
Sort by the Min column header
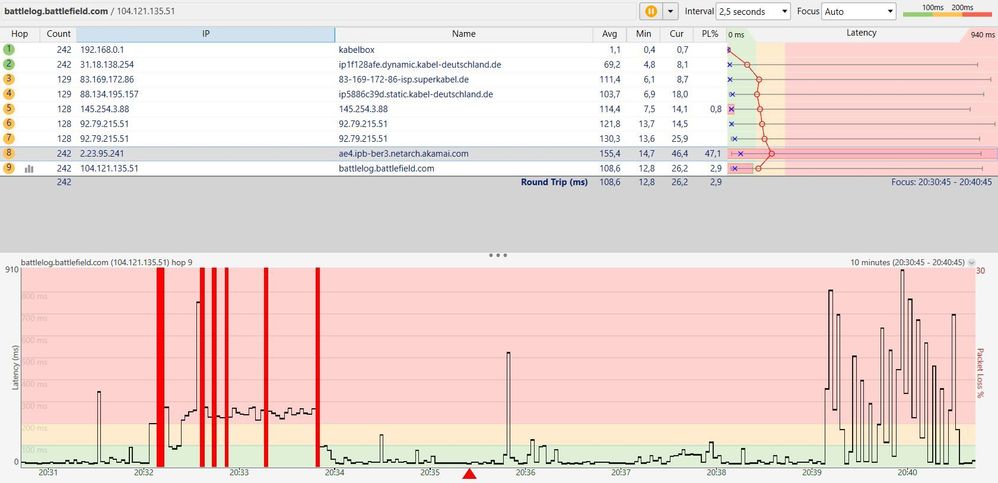643,34
